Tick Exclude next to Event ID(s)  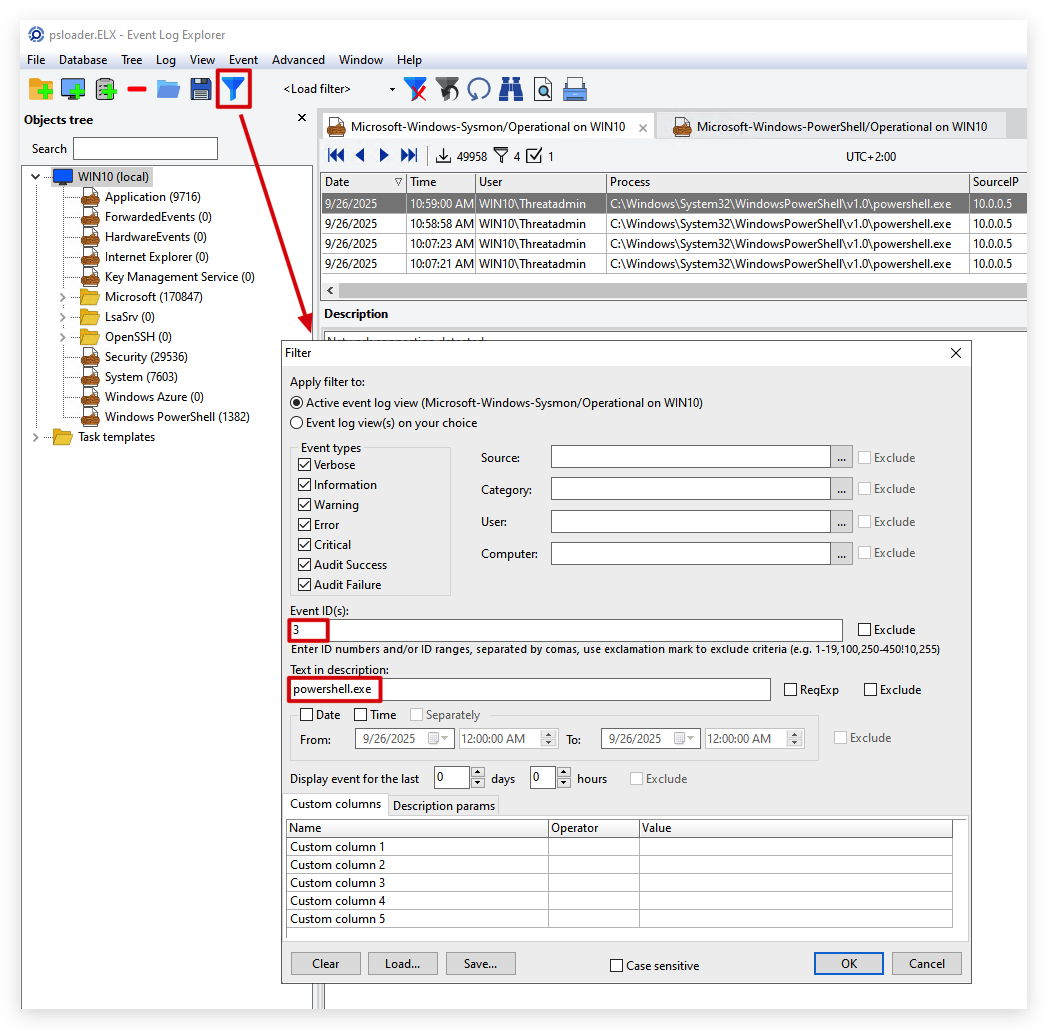coord(865,630)
